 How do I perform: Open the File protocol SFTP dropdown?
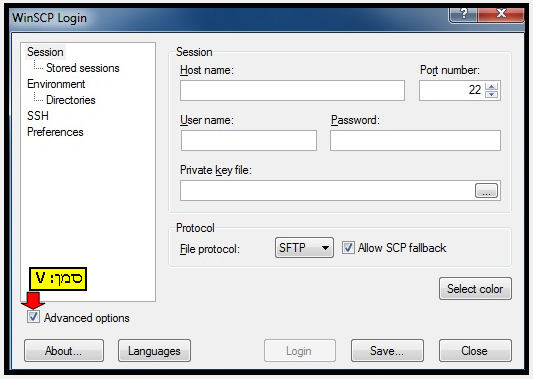[x=304, y=247]
